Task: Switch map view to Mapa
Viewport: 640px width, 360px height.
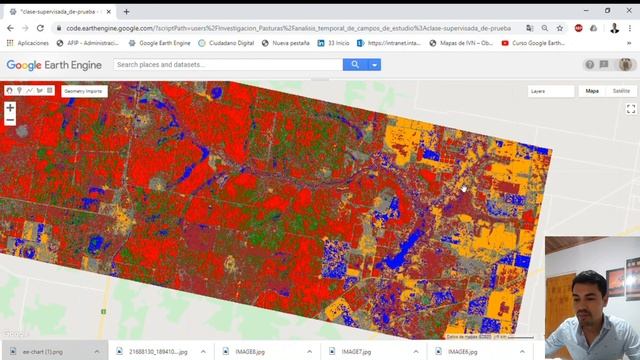Action: click(592, 91)
